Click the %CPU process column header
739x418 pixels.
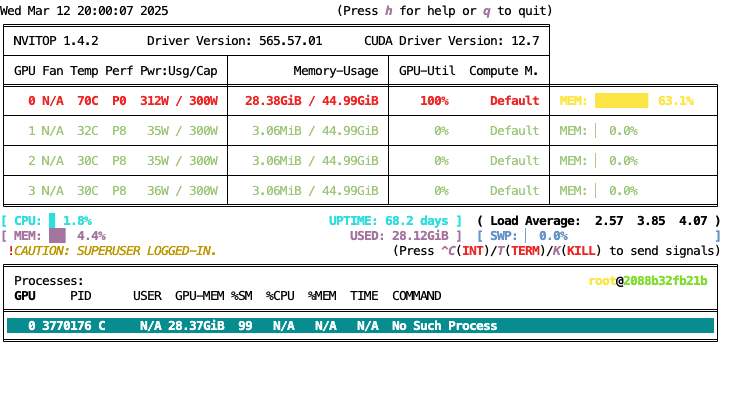click(280, 296)
